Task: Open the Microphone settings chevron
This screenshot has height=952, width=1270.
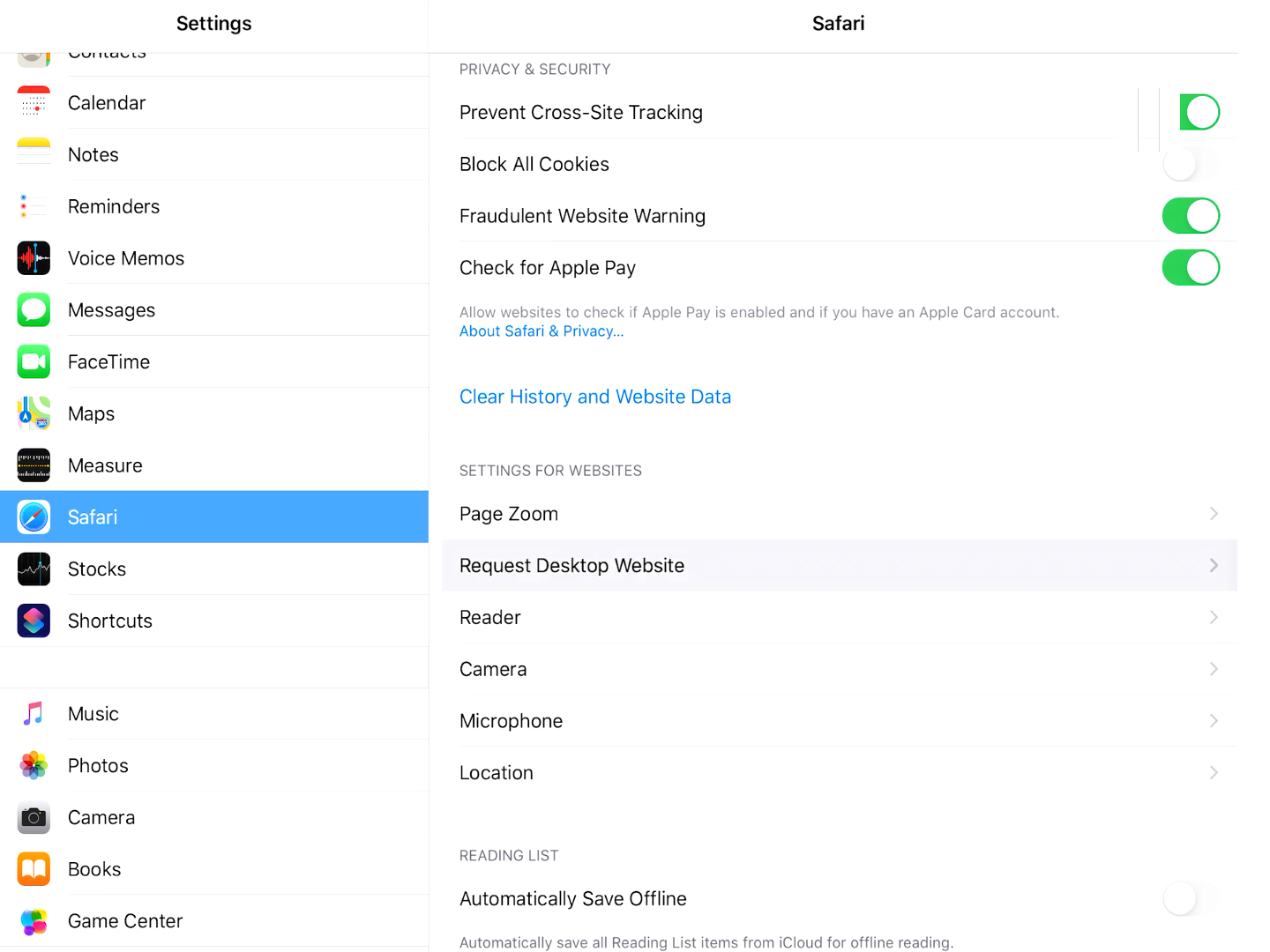Action: pyautogui.click(x=1214, y=721)
